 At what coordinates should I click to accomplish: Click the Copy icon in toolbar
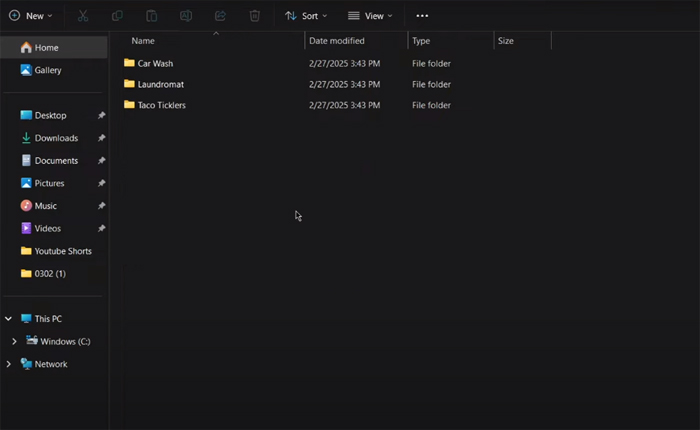pyautogui.click(x=118, y=16)
